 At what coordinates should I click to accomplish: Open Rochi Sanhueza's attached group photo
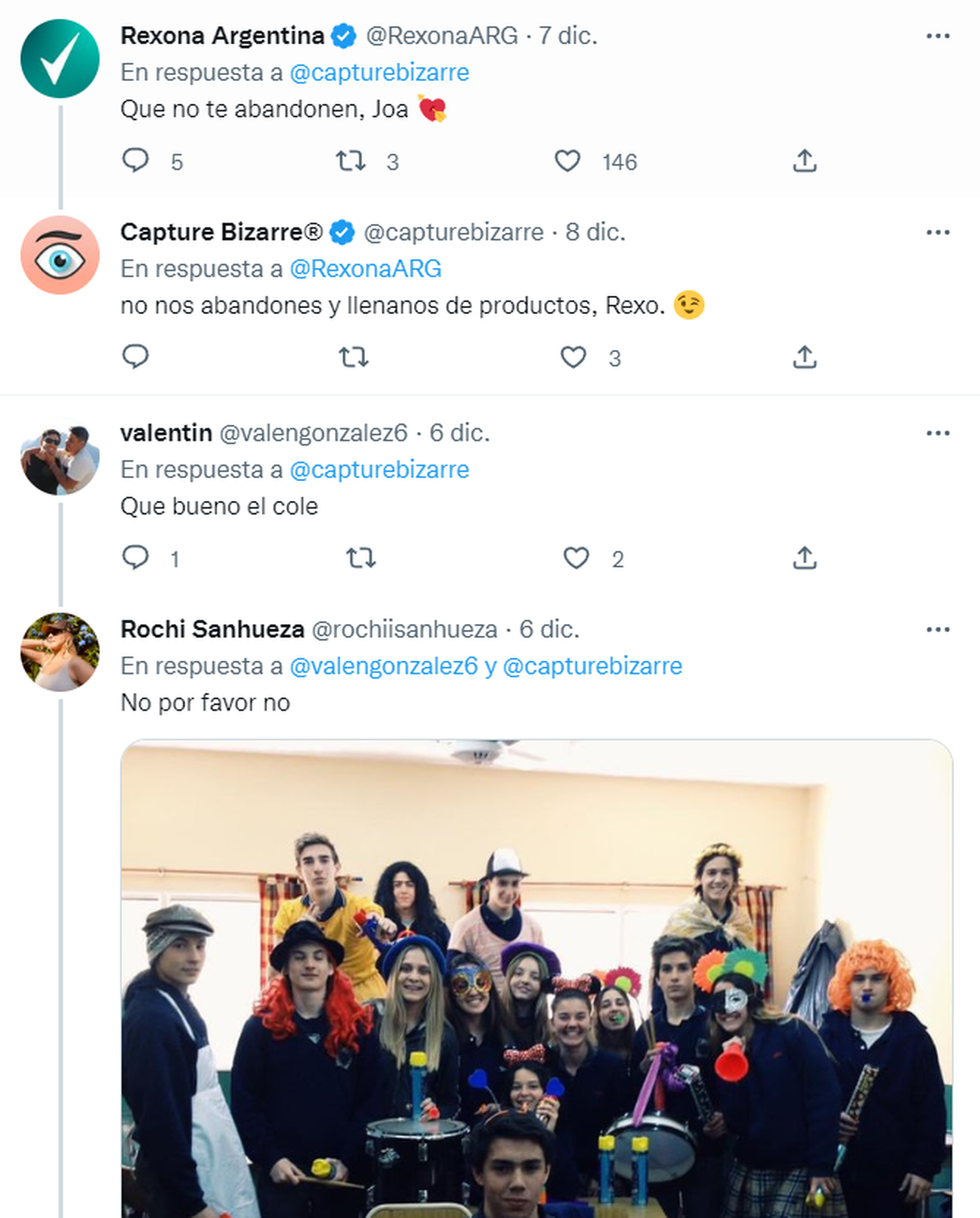pos(536,980)
